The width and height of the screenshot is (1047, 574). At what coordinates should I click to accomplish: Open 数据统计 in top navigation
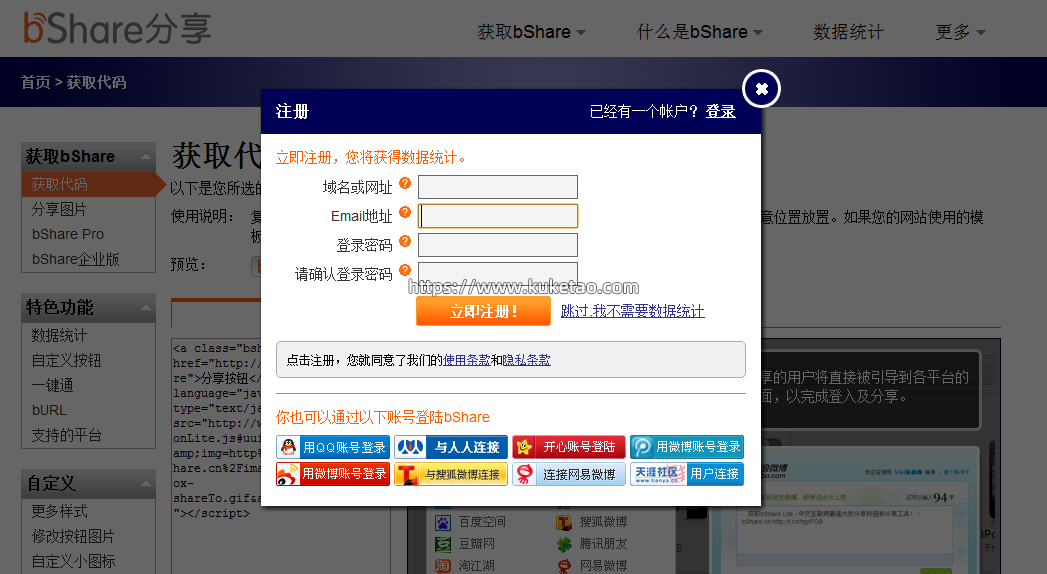tap(848, 31)
